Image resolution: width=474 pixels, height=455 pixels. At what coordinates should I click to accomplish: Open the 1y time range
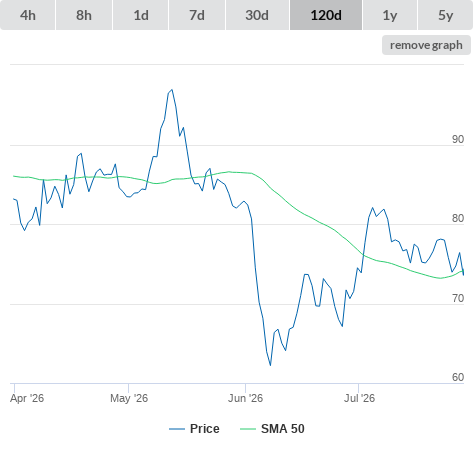point(390,15)
